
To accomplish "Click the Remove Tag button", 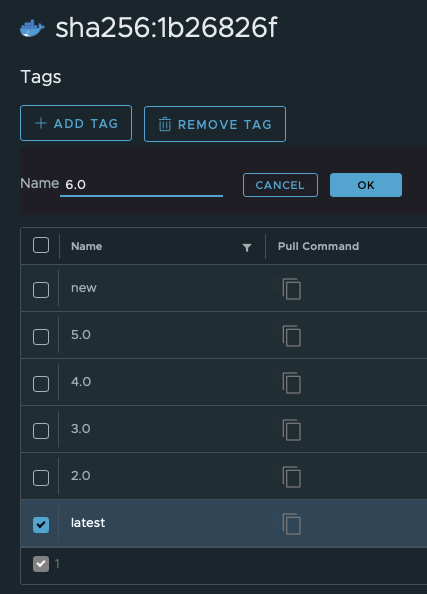I will point(215,124).
